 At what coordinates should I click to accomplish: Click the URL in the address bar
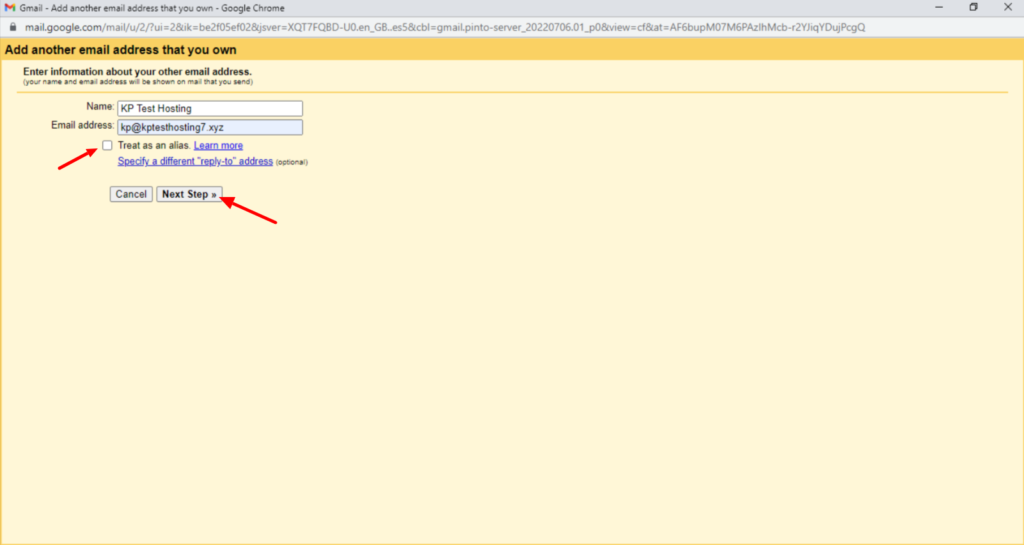click(445, 27)
